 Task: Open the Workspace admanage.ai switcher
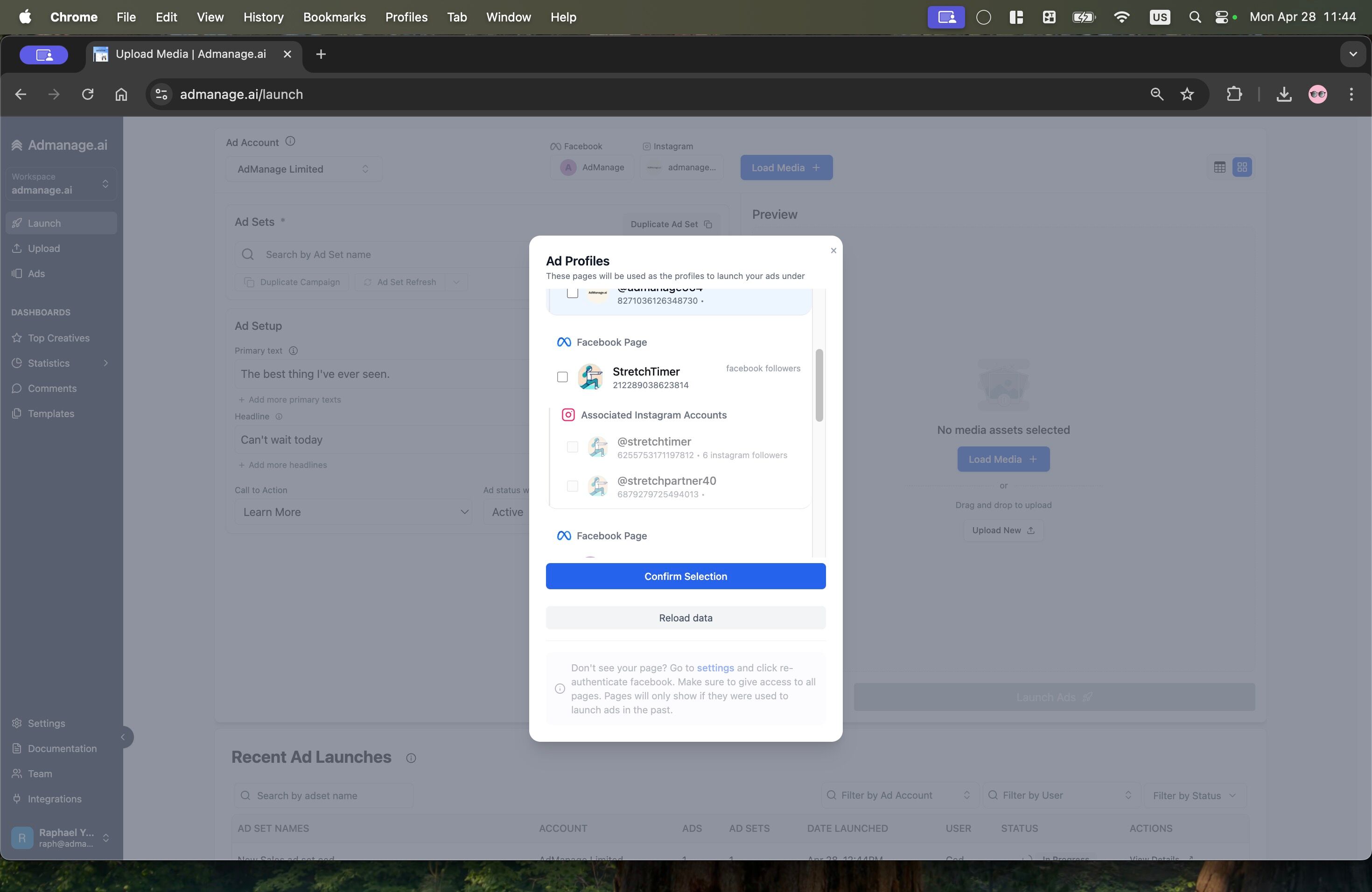(x=61, y=184)
